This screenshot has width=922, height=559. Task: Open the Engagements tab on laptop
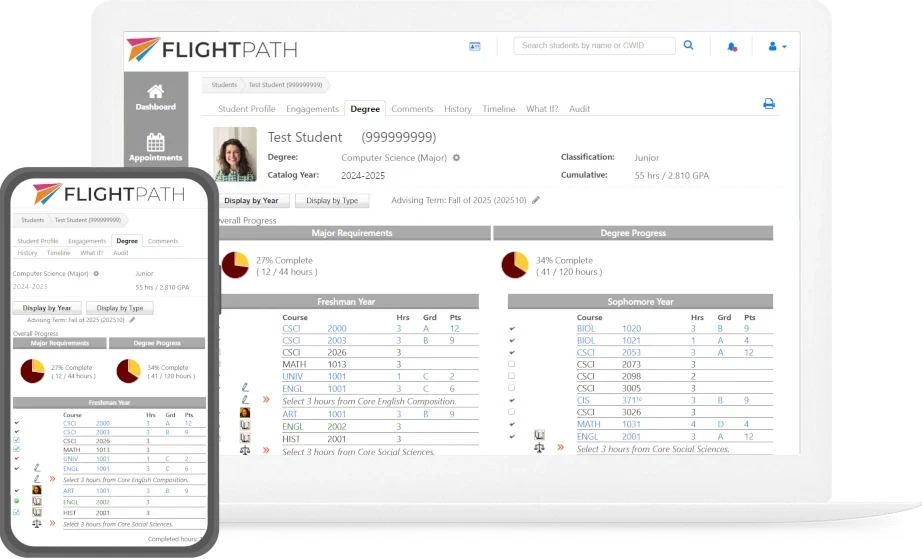312,109
